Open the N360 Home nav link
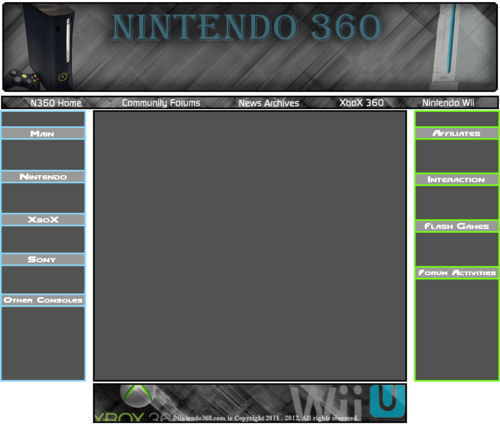Viewport: 500px width, 430px height. 56,103
